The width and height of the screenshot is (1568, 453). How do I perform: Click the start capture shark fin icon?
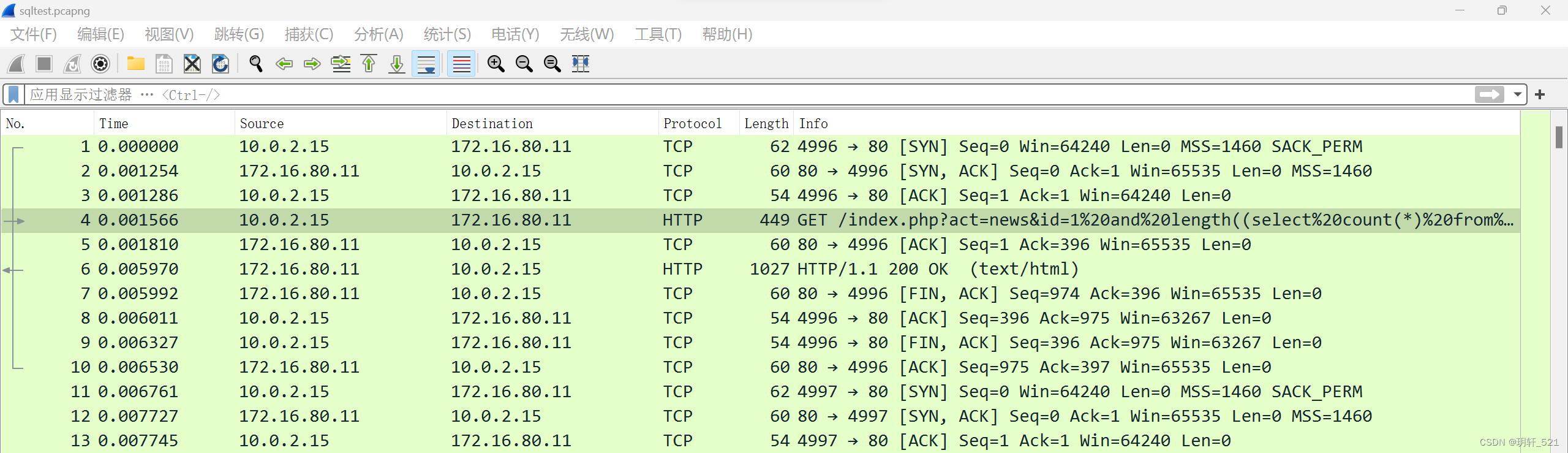tap(17, 64)
